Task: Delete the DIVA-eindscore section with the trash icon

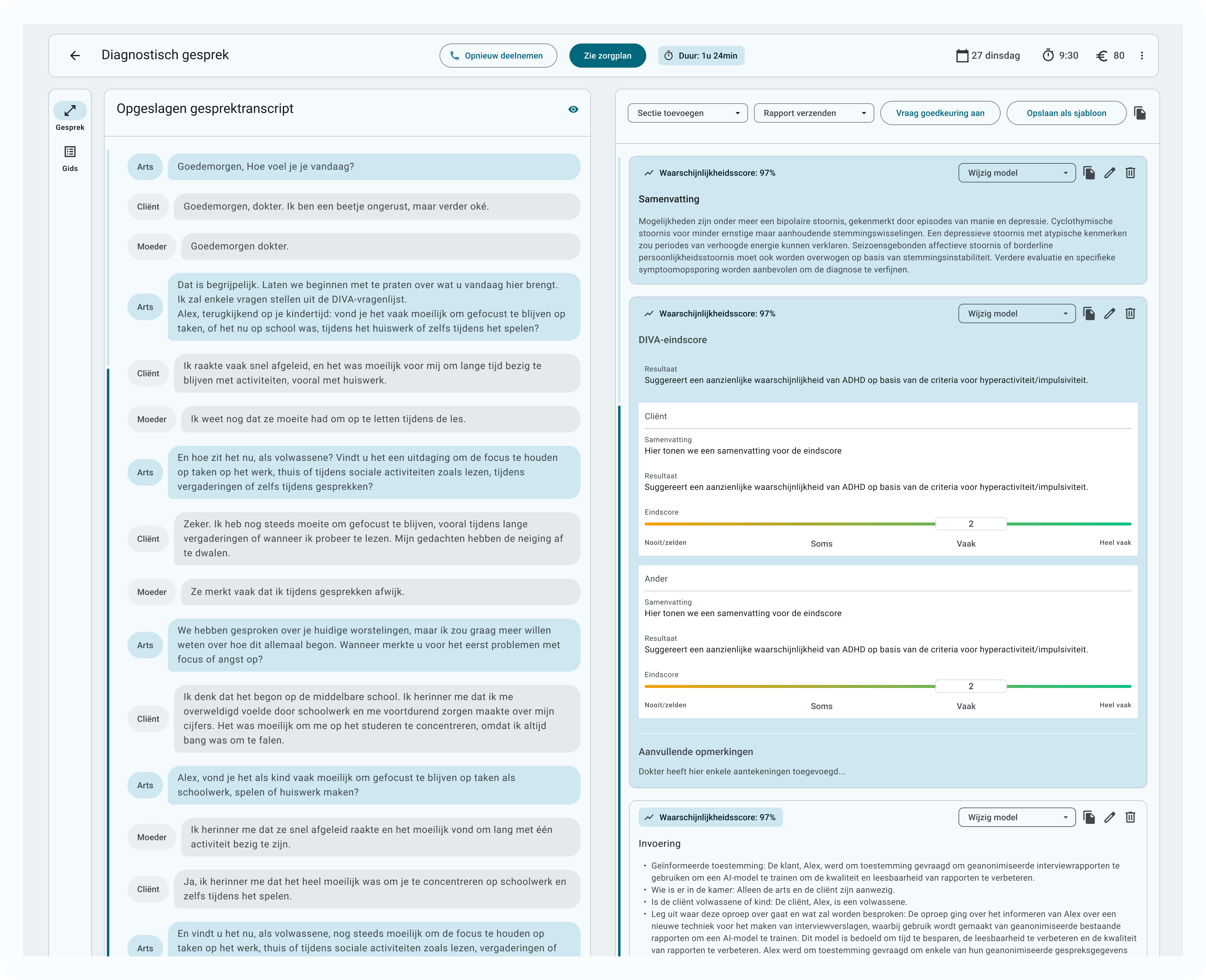Action: click(x=1130, y=313)
